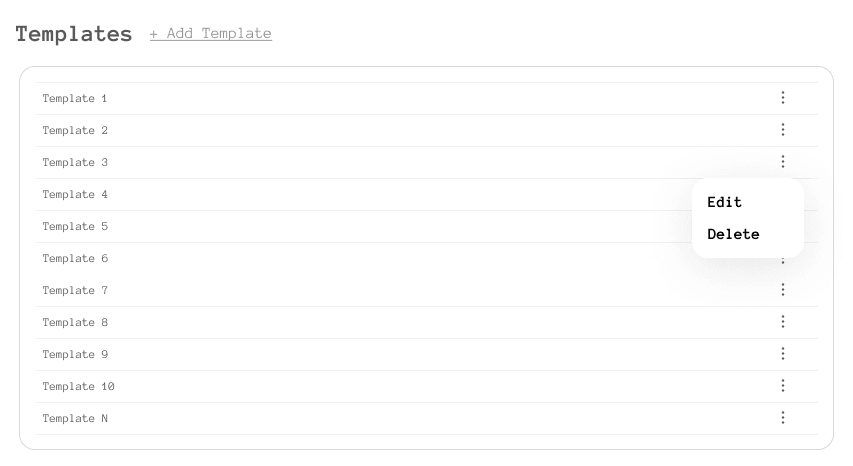Choose Edit from the context menu

(725, 202)
